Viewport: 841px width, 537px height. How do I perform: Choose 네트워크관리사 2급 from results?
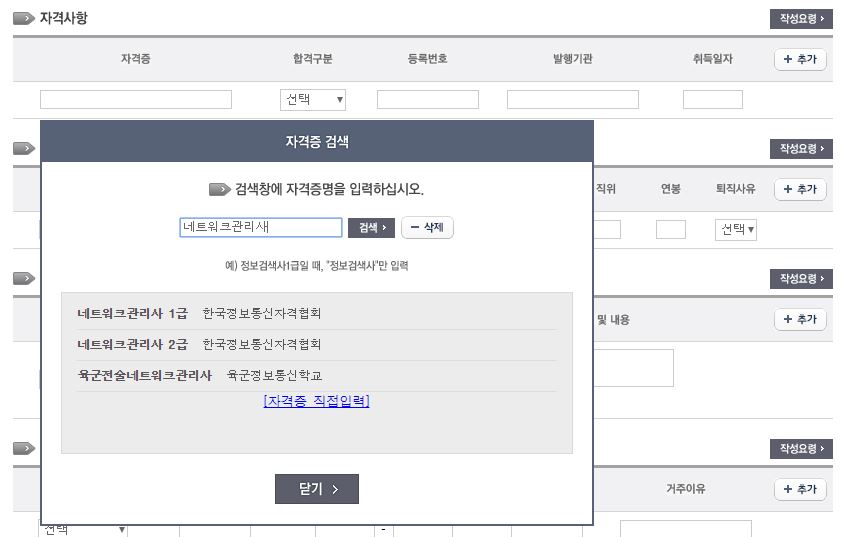pos(132,345)
